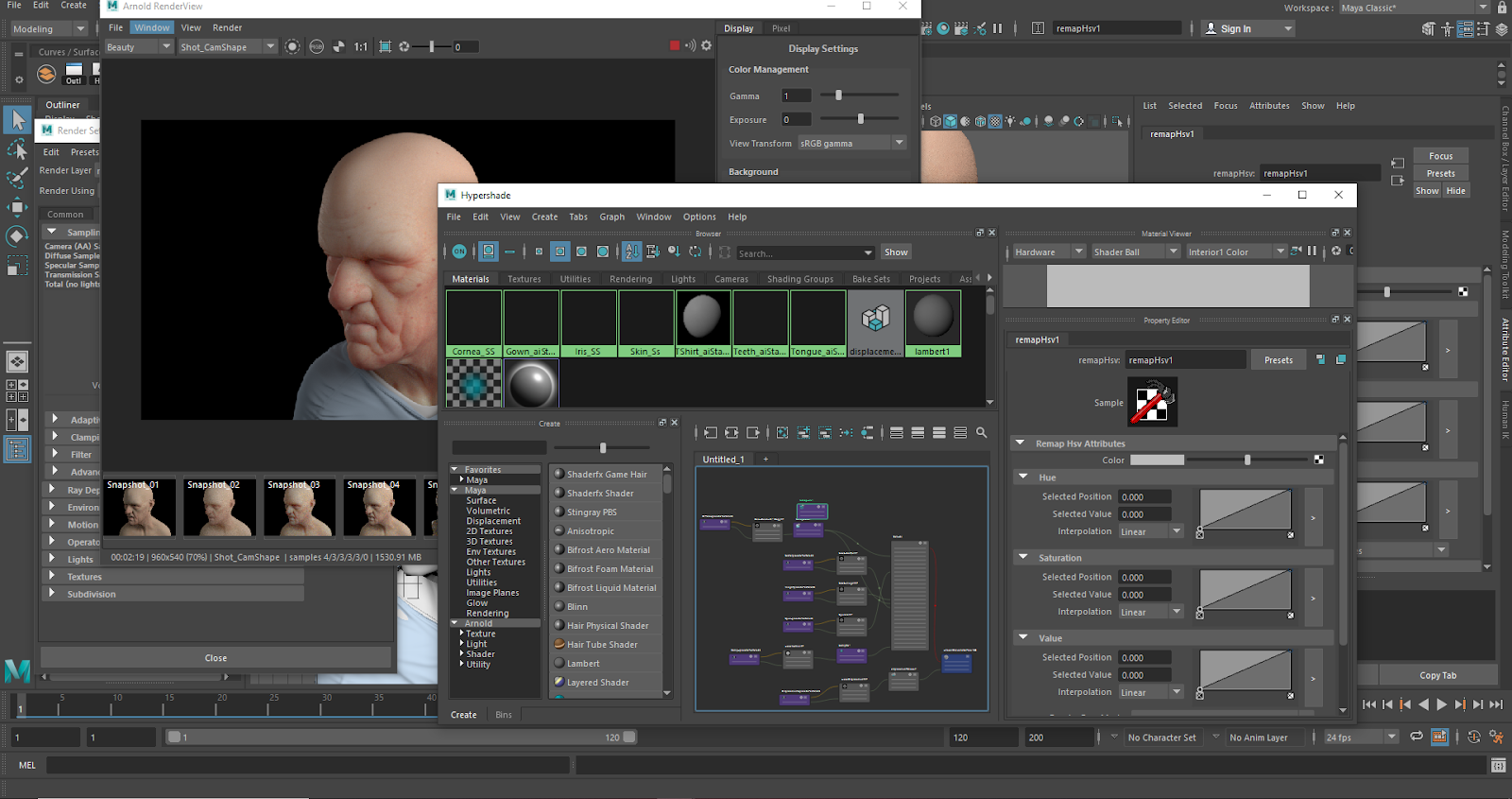
Task: Click reverse sort order icon in browser
Action: point(696,252)
